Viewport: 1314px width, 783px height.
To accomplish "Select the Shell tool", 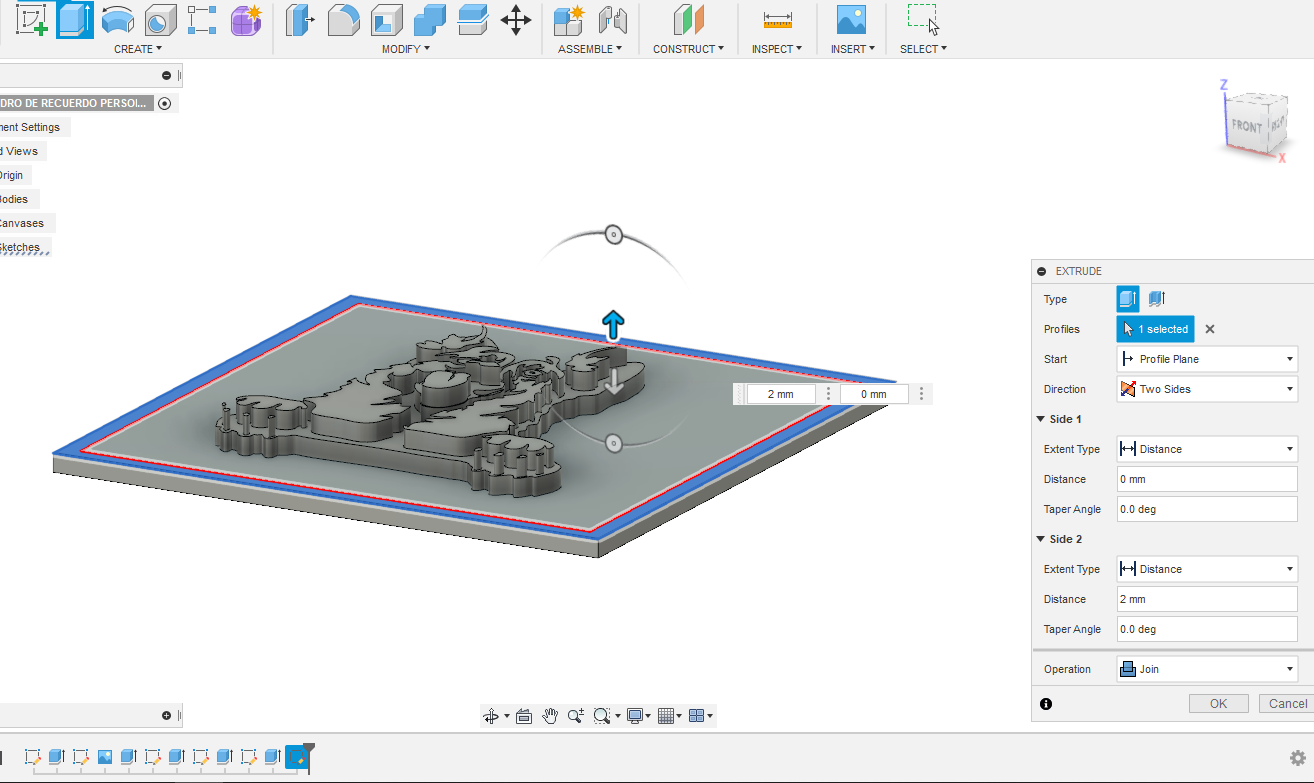I will coord(386,20).
